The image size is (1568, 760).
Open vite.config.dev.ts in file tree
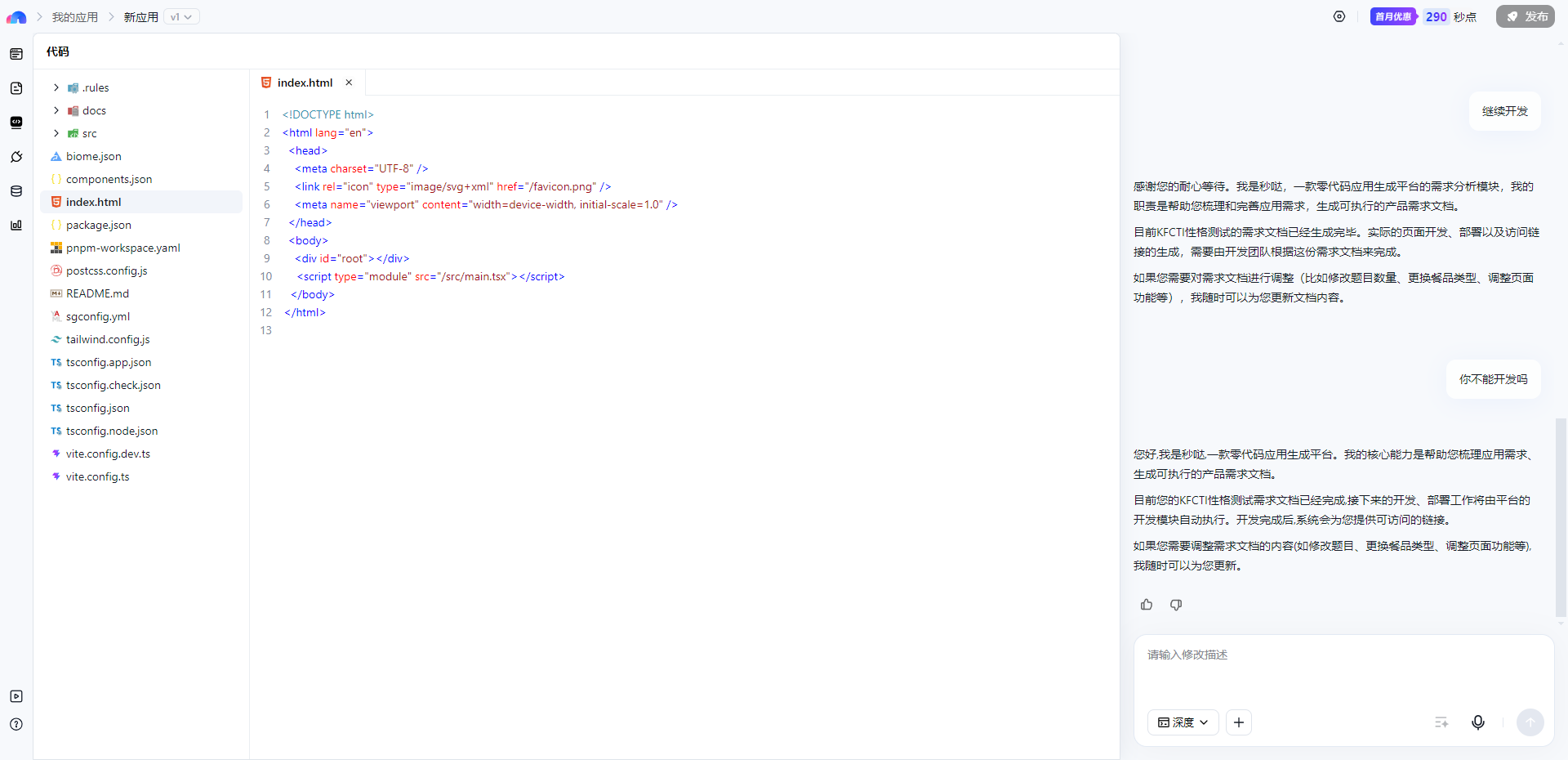coord(141,454)
